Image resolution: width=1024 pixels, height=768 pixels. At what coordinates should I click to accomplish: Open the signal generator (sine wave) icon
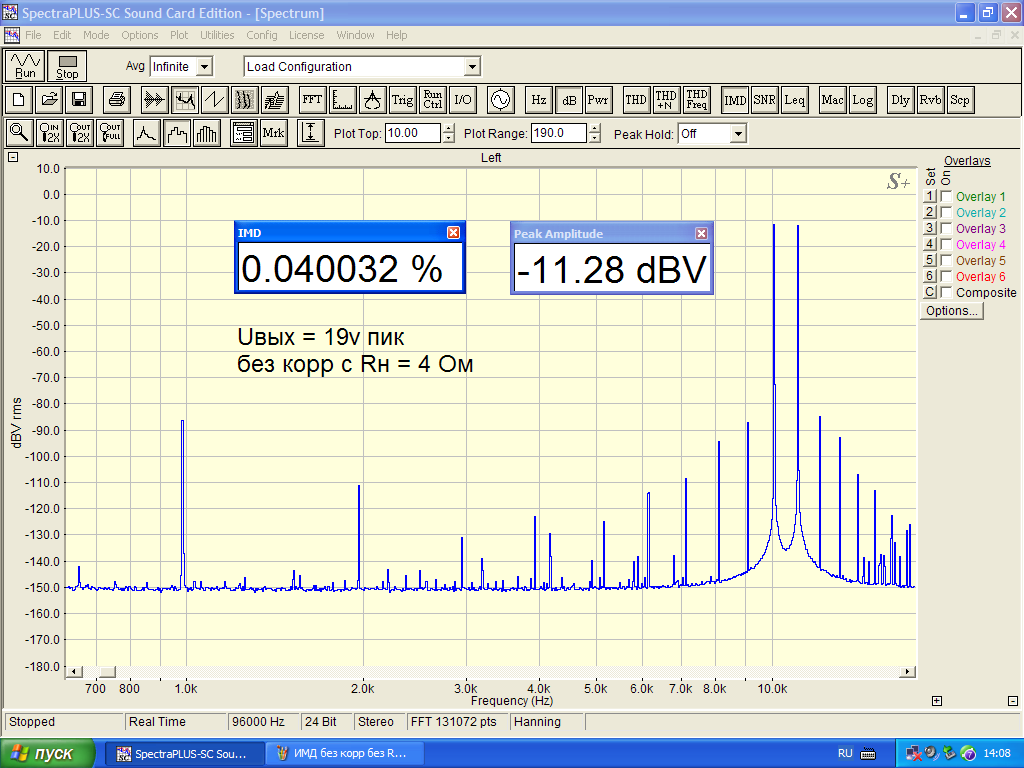[499, 100]
